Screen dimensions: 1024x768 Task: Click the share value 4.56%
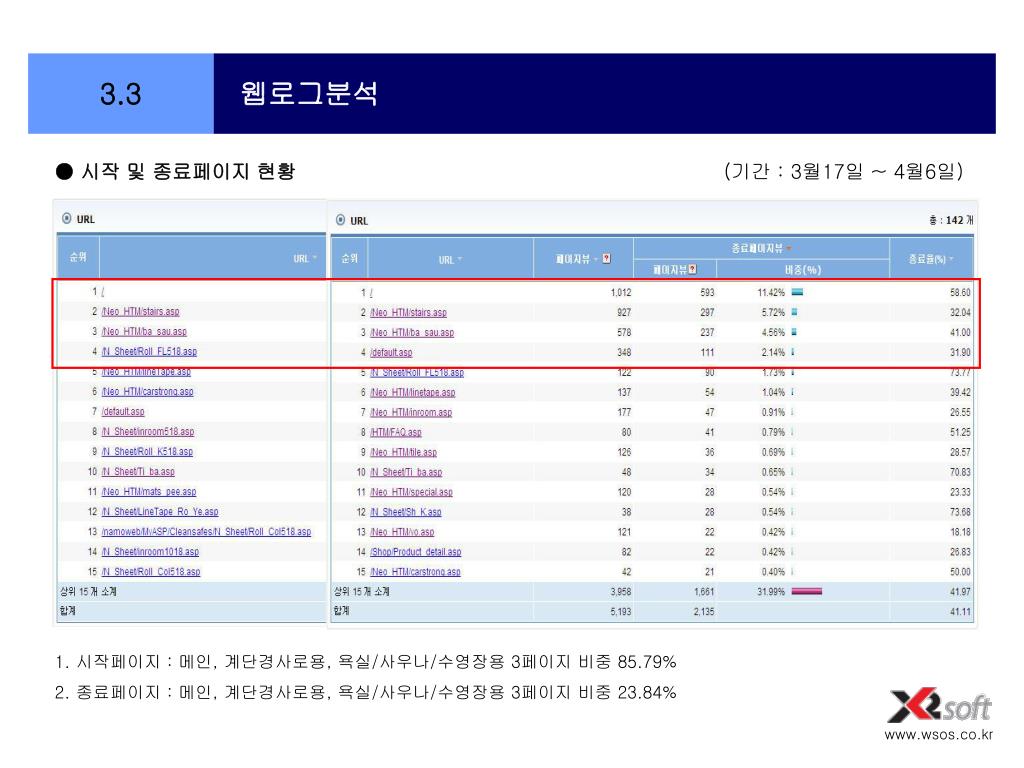tap(773, 332)
